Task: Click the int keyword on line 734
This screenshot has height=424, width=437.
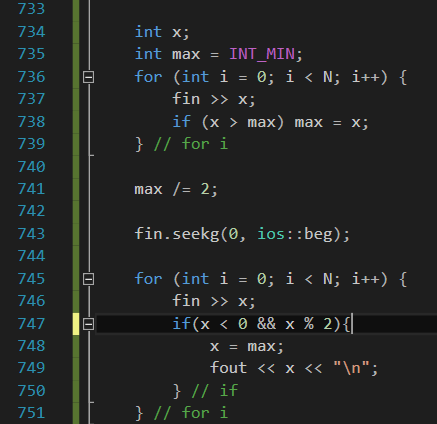Action: pos(148,32)
